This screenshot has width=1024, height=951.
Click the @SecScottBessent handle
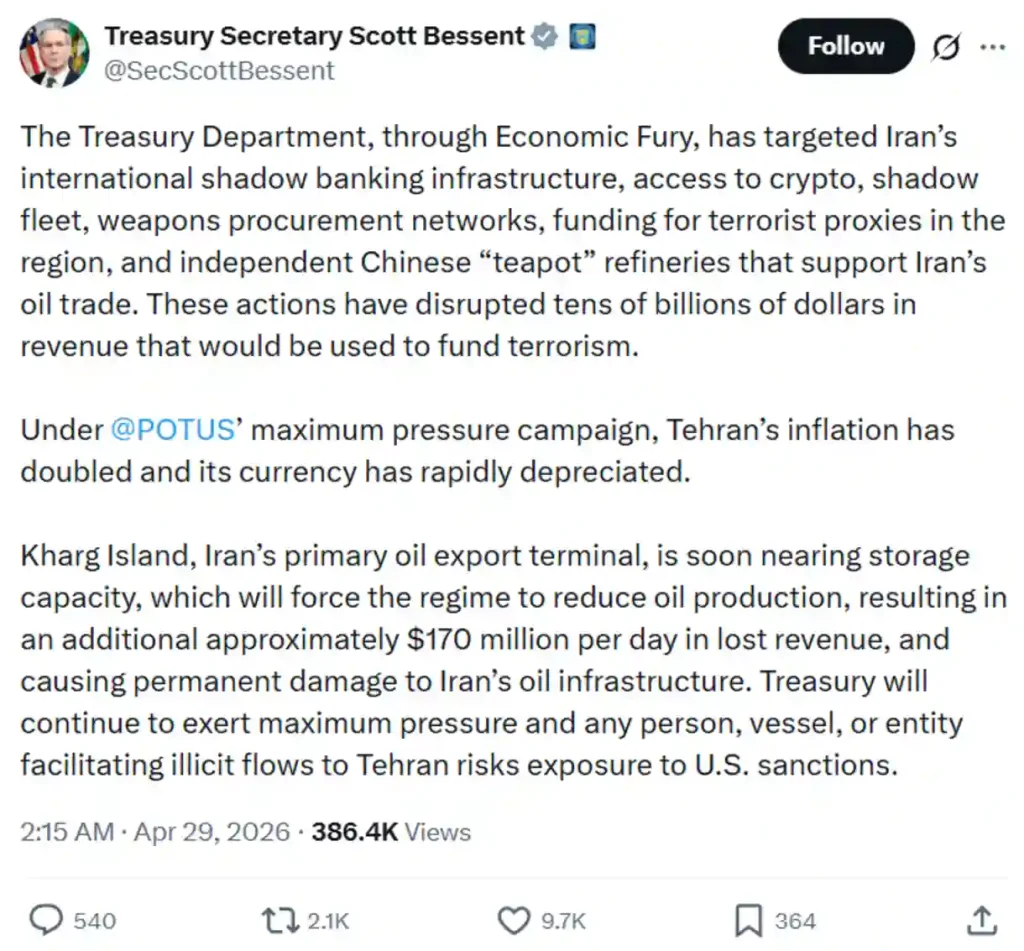click(x=221, y=70)
